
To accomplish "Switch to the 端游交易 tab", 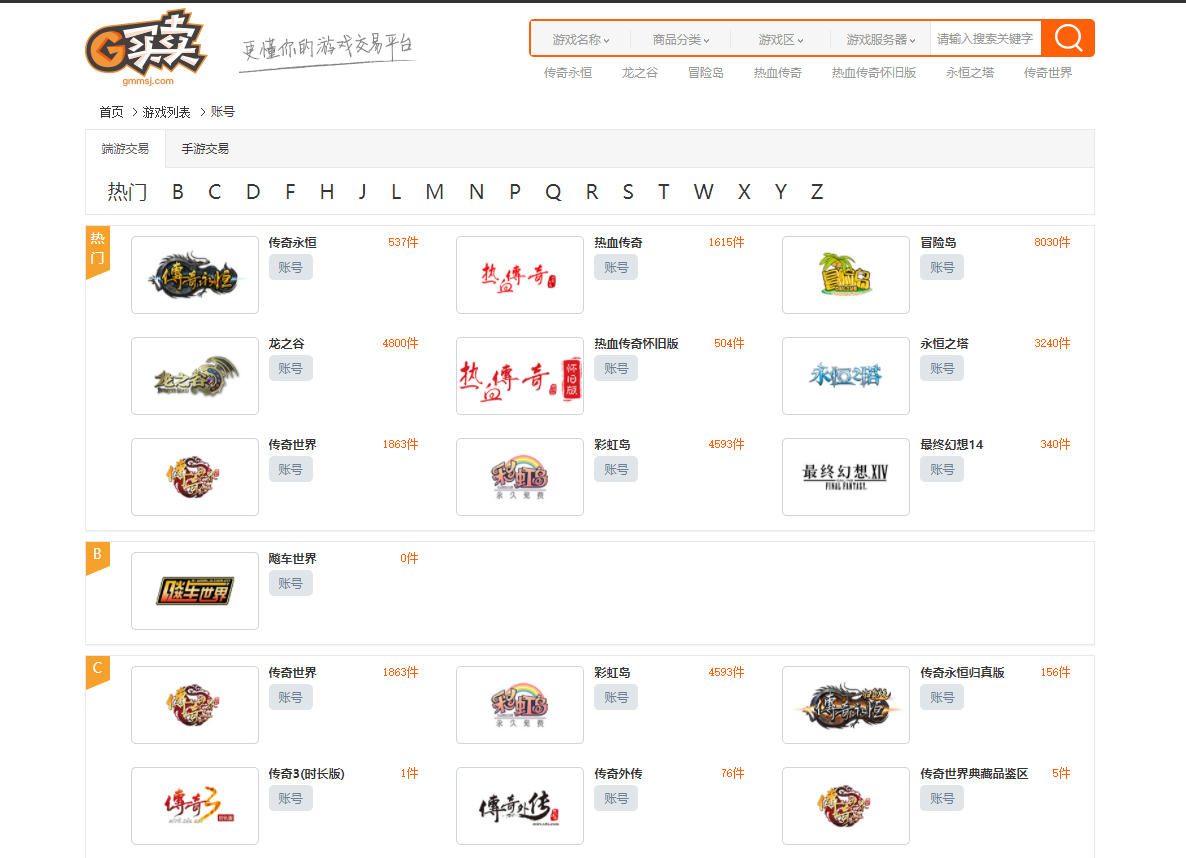I will [x=126, y=149].
